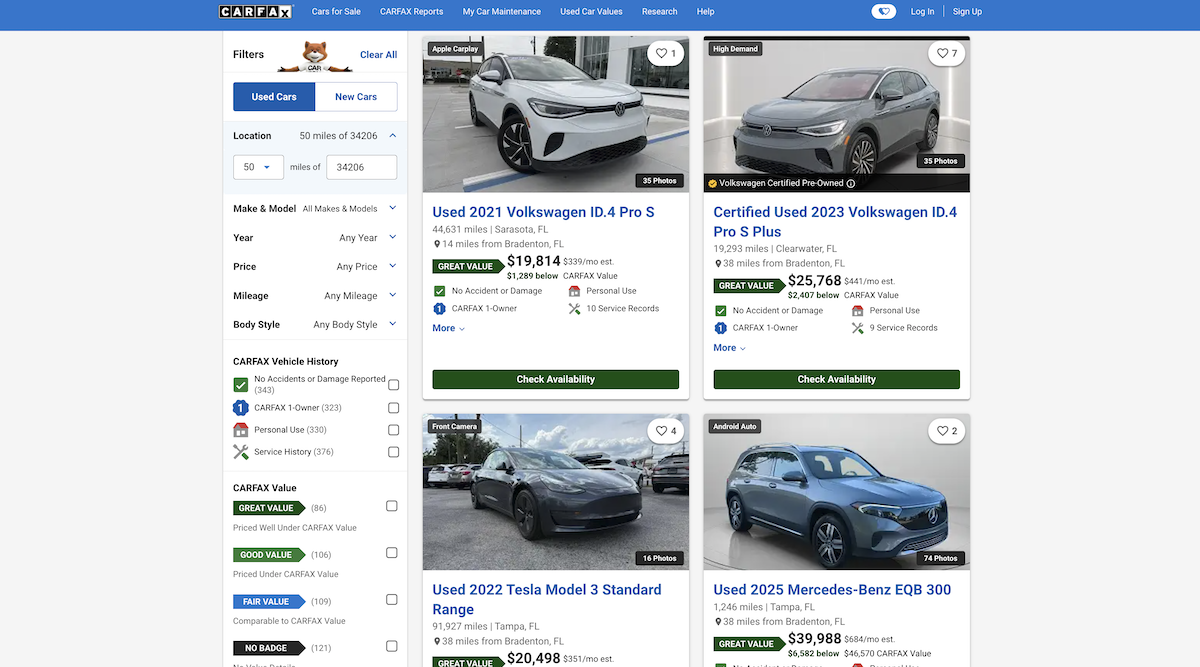Click Great Value badge on 2023 ID.4

(x=749, y=286)
